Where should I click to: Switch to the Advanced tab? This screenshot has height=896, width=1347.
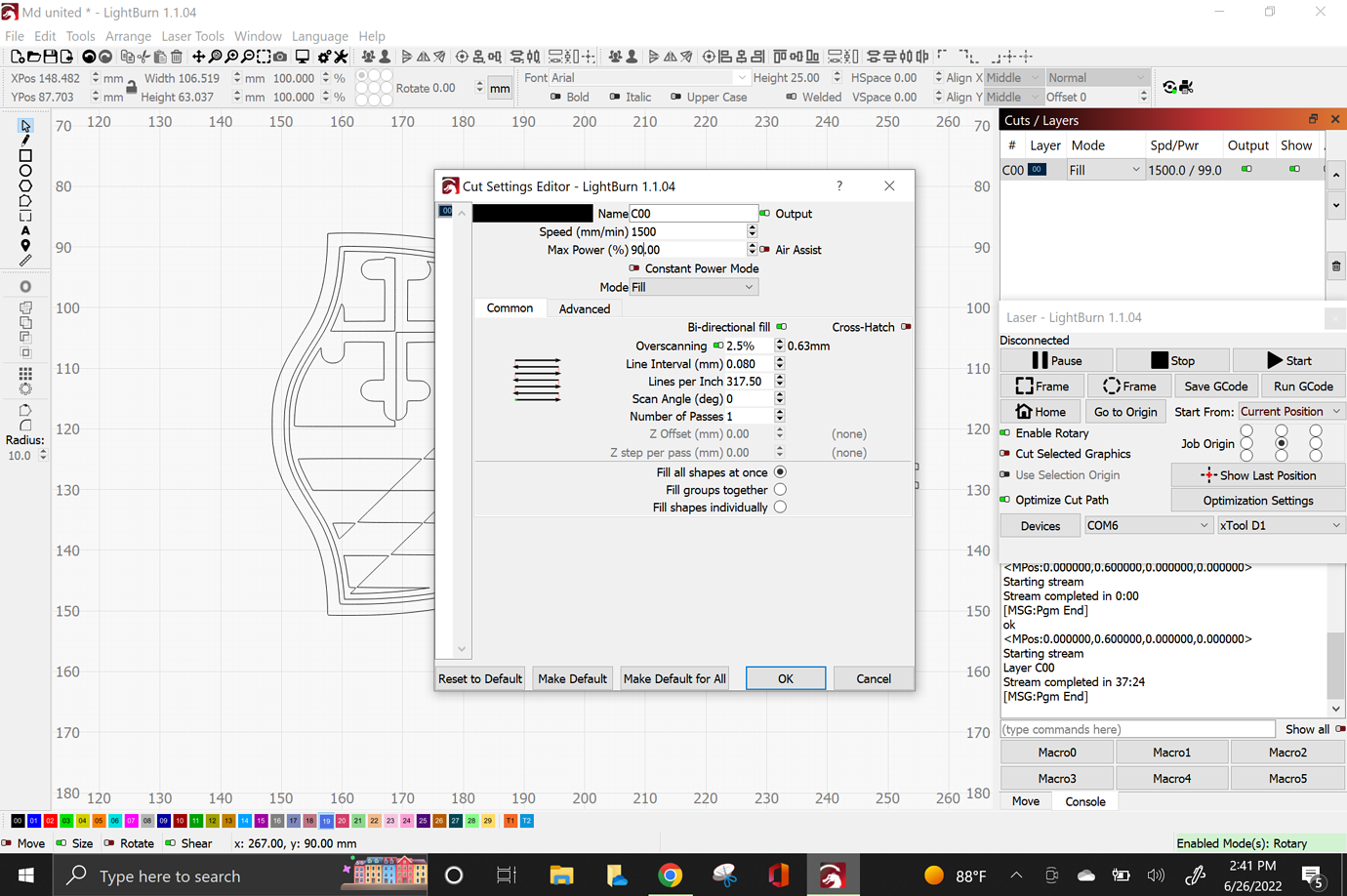click(x=584, y=308)
